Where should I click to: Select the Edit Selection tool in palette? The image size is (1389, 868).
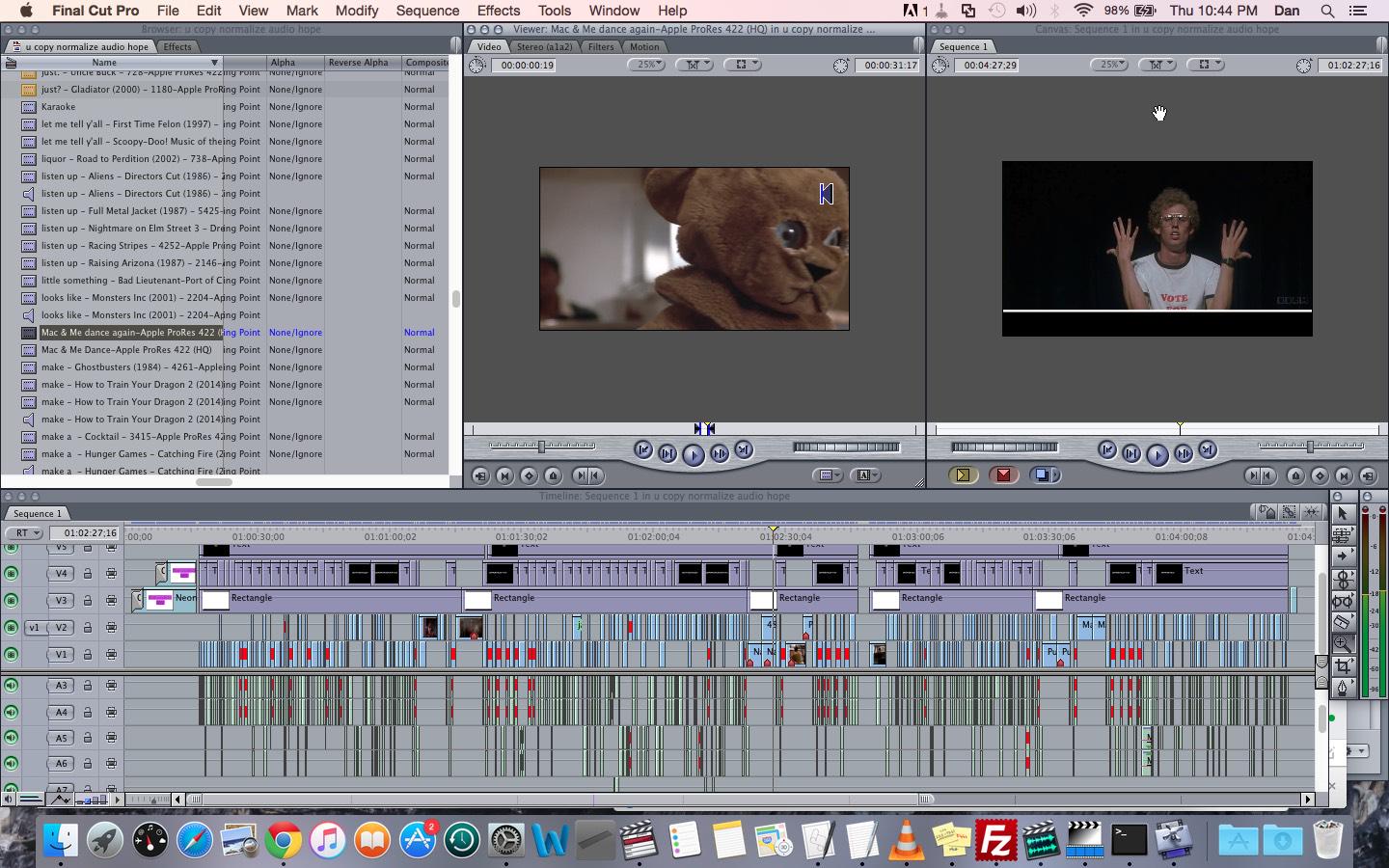pyautogui.click(x=1342, y=534)
